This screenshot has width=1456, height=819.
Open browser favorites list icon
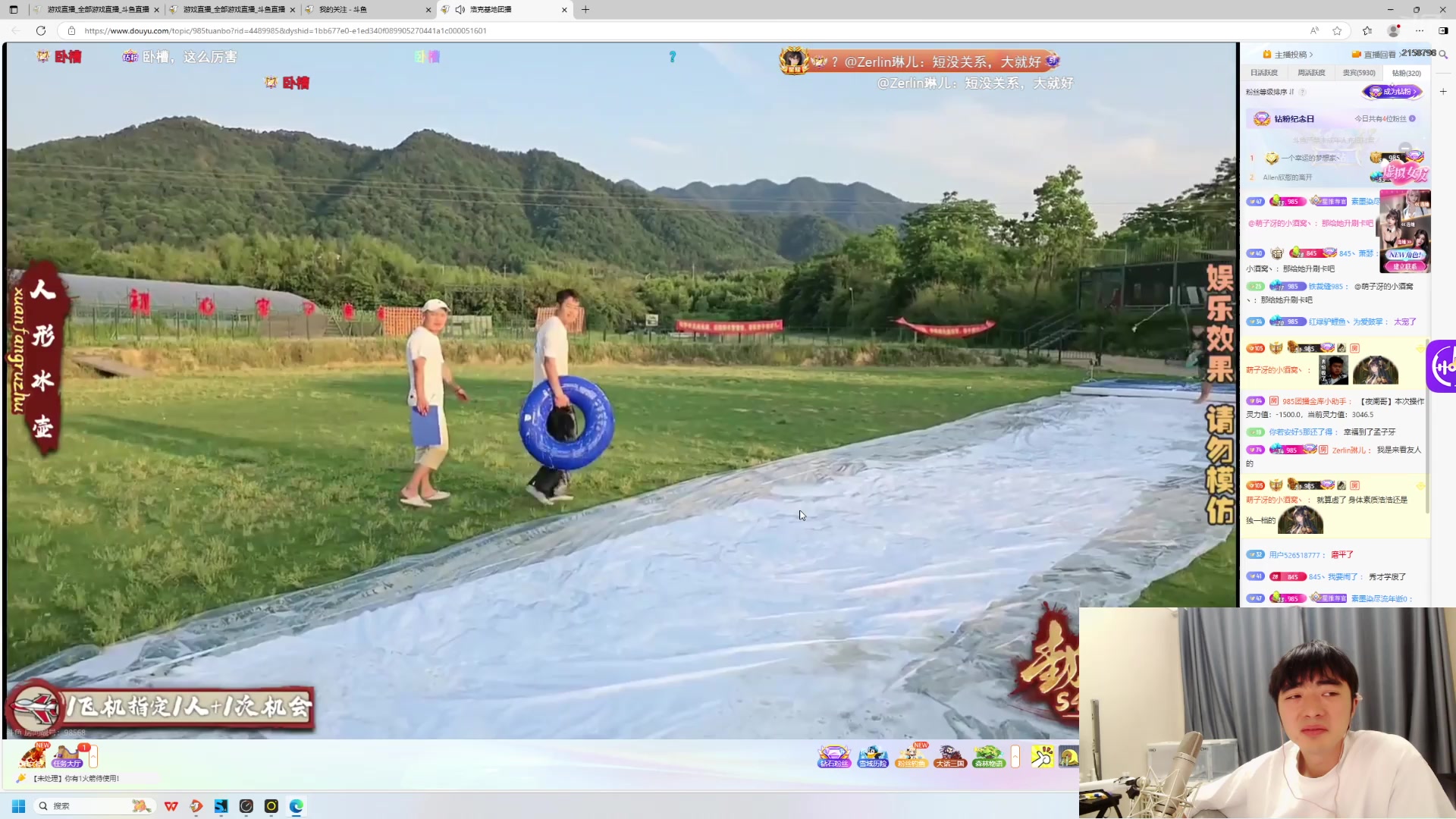coord(1367,30)
